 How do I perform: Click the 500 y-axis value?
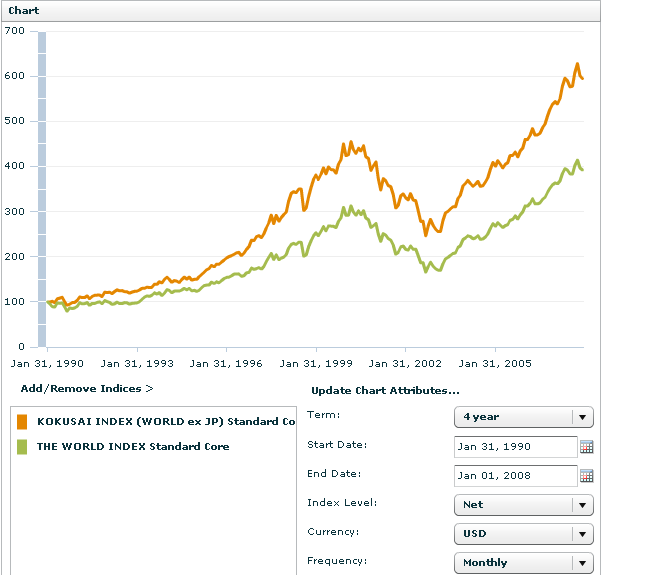click(x=15, y=121)
